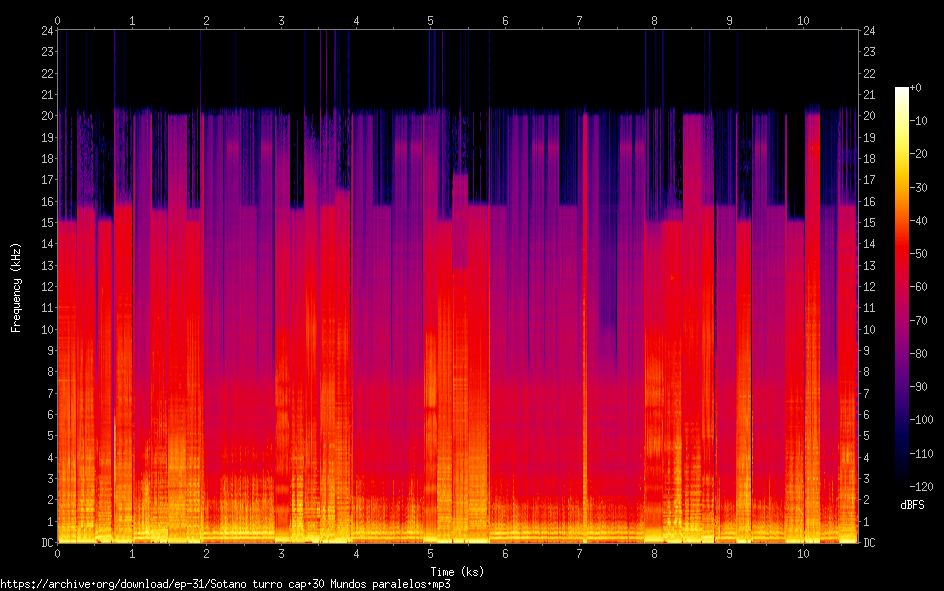Click the "-70" color scale label

click(918, 321)
